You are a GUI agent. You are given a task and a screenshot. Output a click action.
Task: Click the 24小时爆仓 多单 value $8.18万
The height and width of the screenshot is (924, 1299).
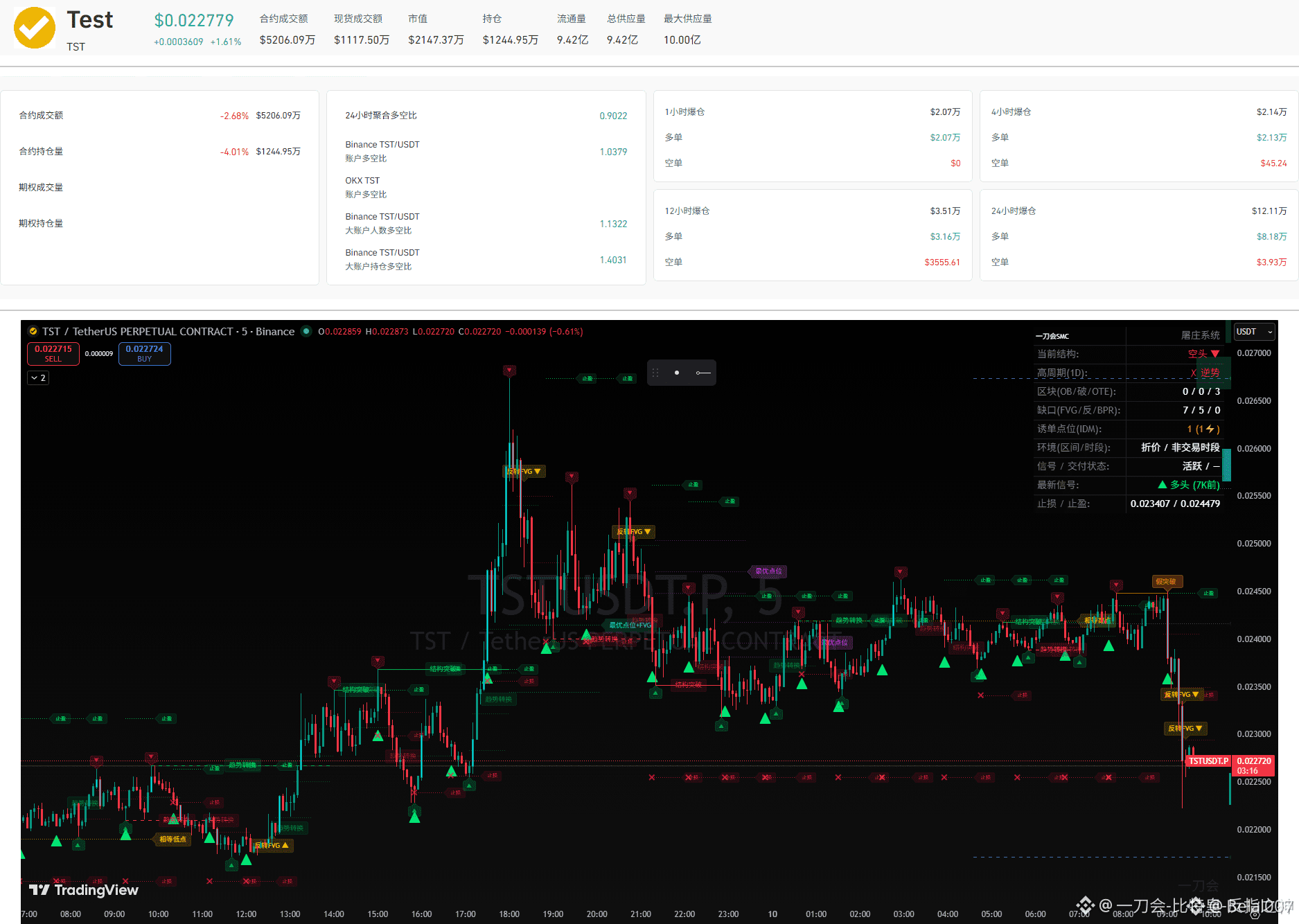pos(1271,237)
